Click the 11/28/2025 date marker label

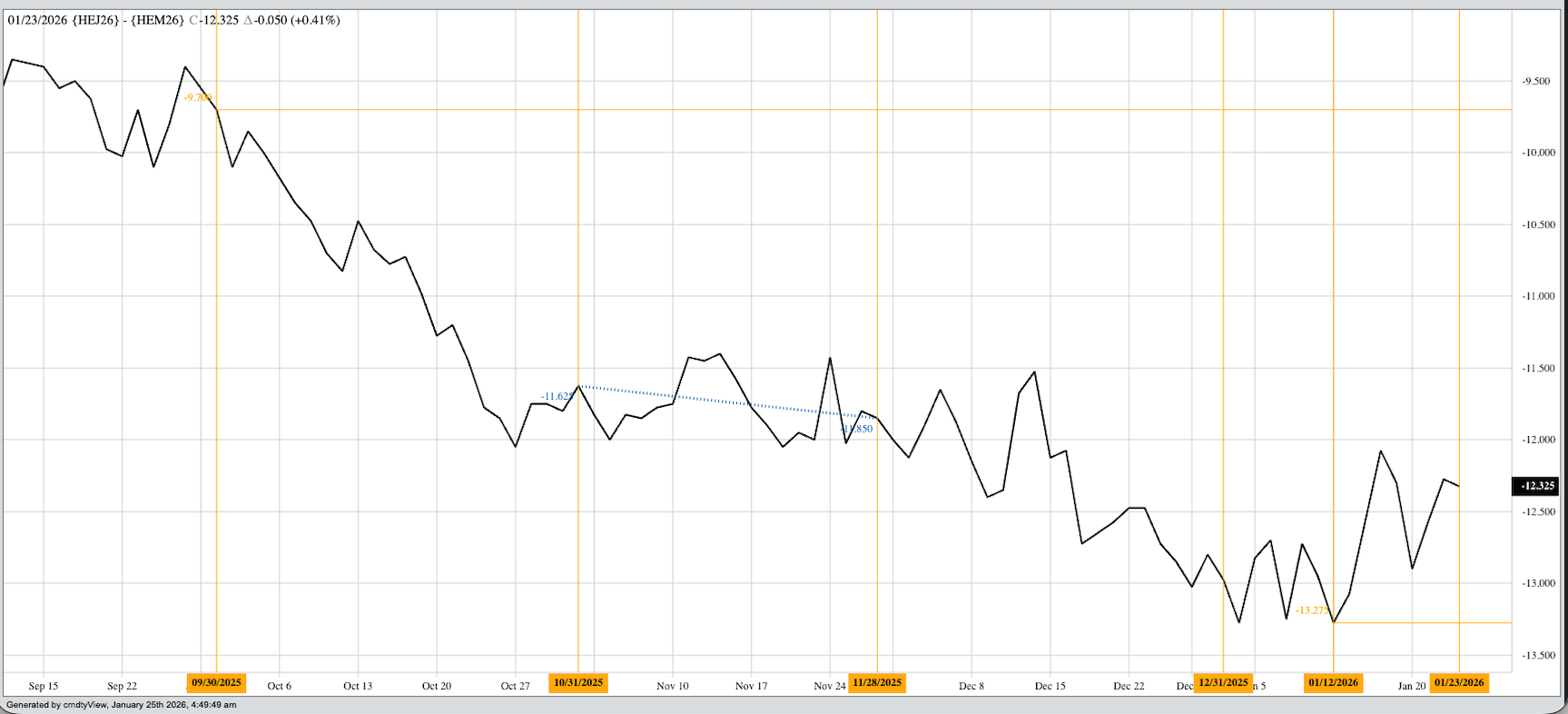tap(877, 683)
